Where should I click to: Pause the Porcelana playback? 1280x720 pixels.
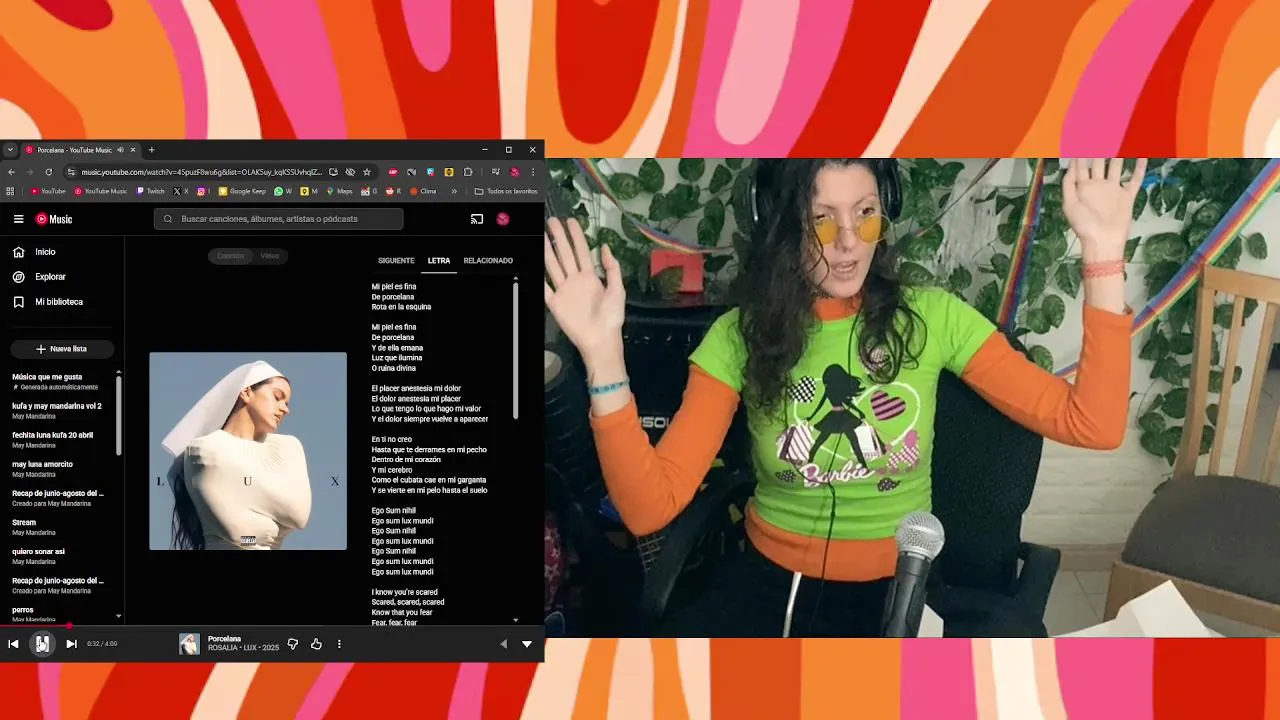click(x=42, y=644)
